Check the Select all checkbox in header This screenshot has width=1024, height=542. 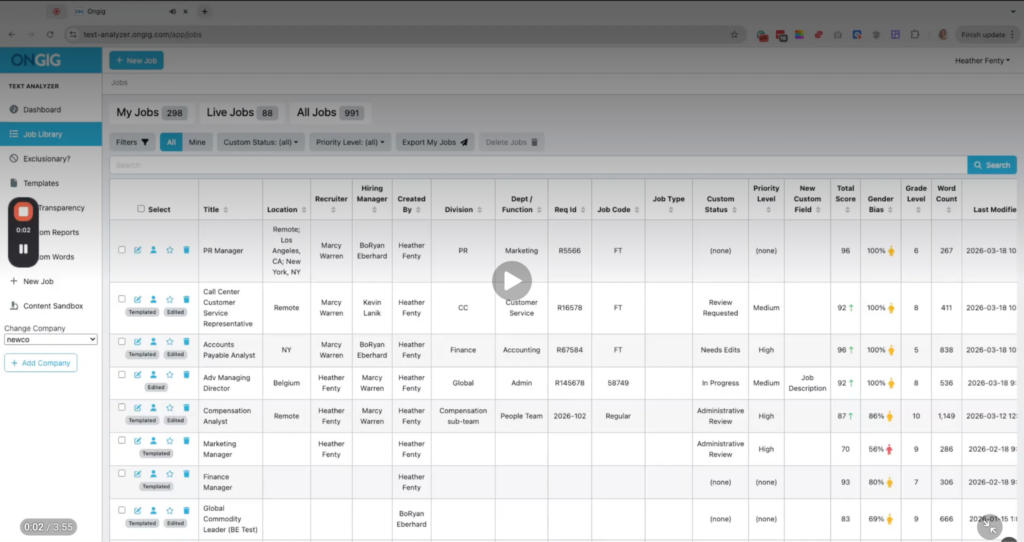141,209
